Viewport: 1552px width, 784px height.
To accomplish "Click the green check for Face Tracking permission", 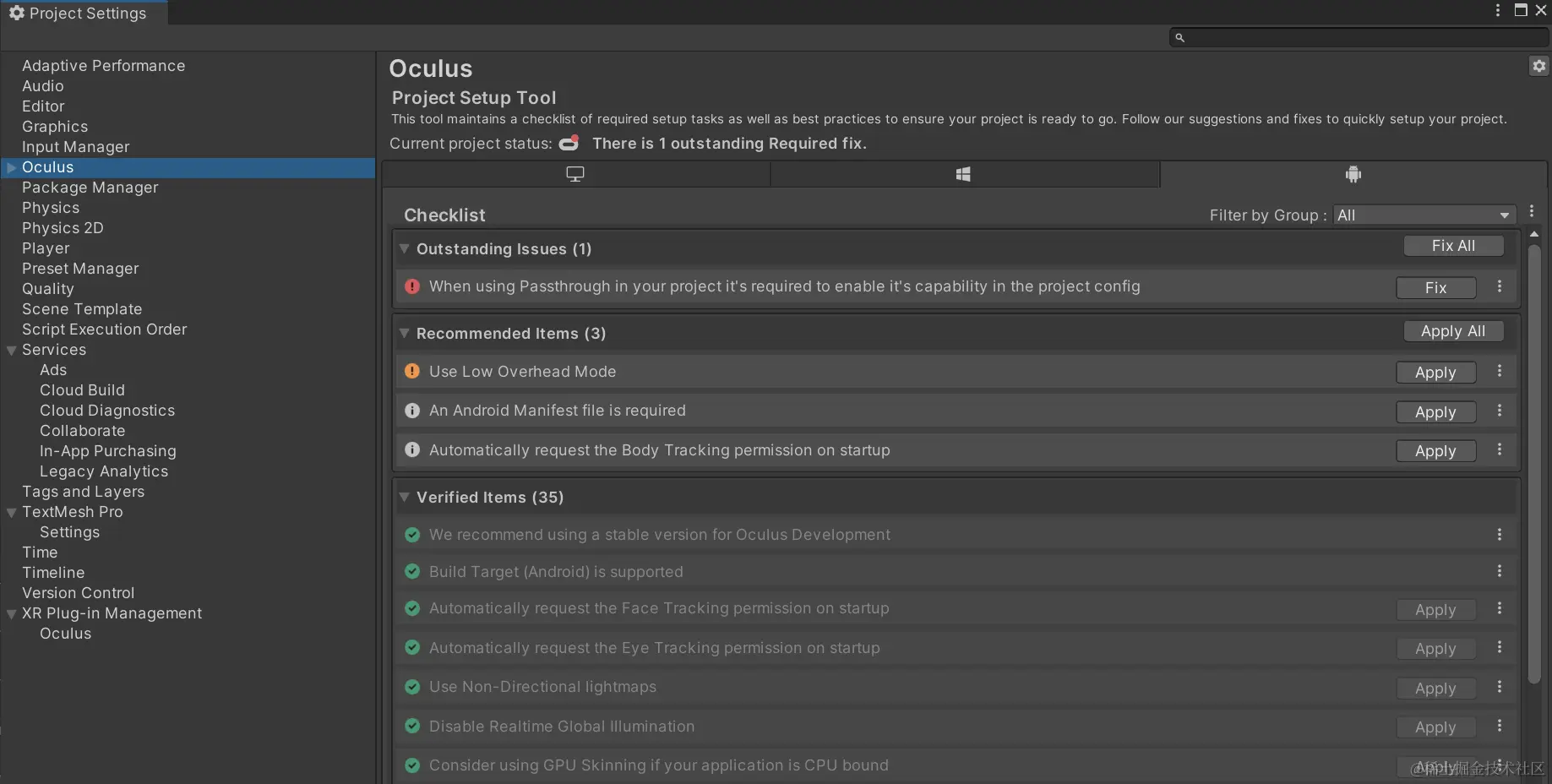I will tap(412, 608).
